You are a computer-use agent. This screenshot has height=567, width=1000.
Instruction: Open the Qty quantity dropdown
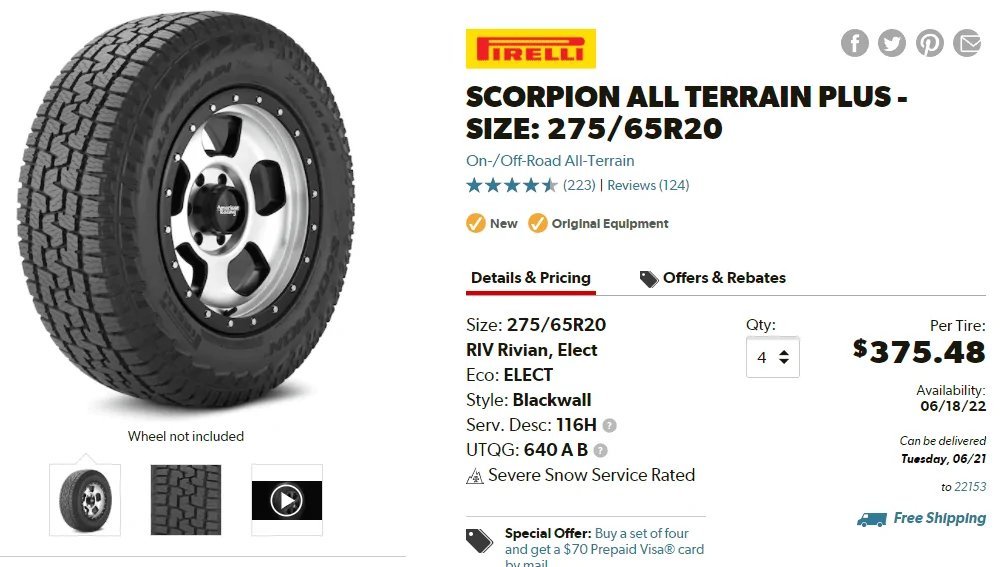click(772, 357)
